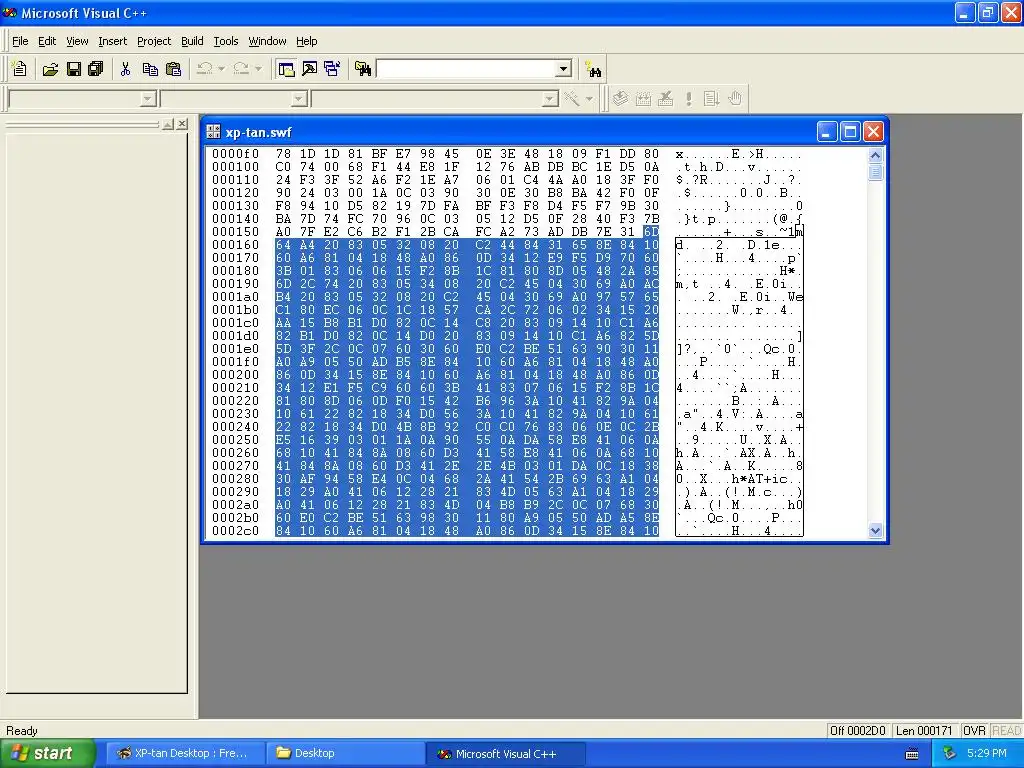
Task: Open the Build menu
Action: [192, 41]
